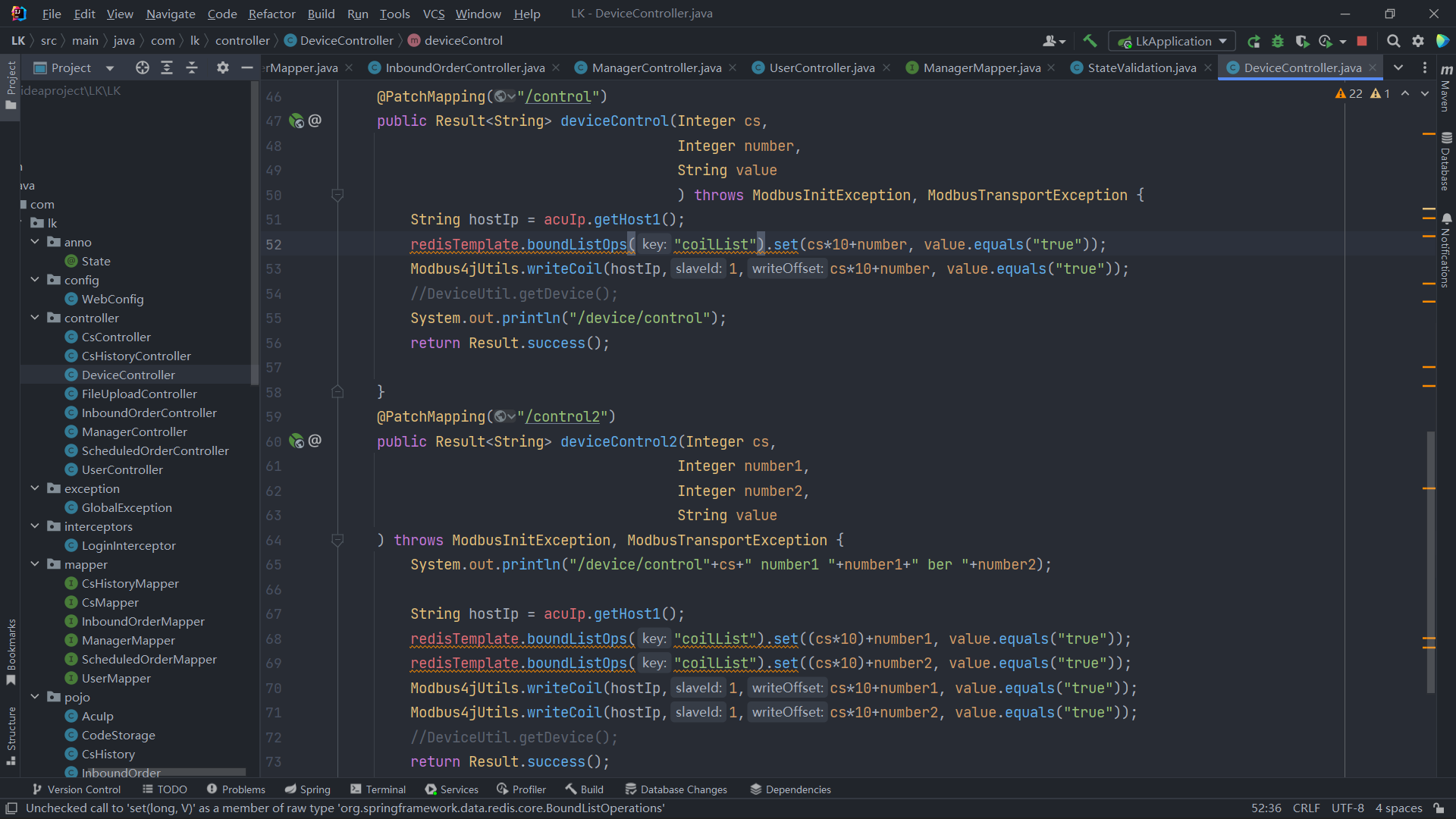Screen dimensions: 1456x819
Task: Collapse the controller folder in tree
Action: click(x=35, y=318)
